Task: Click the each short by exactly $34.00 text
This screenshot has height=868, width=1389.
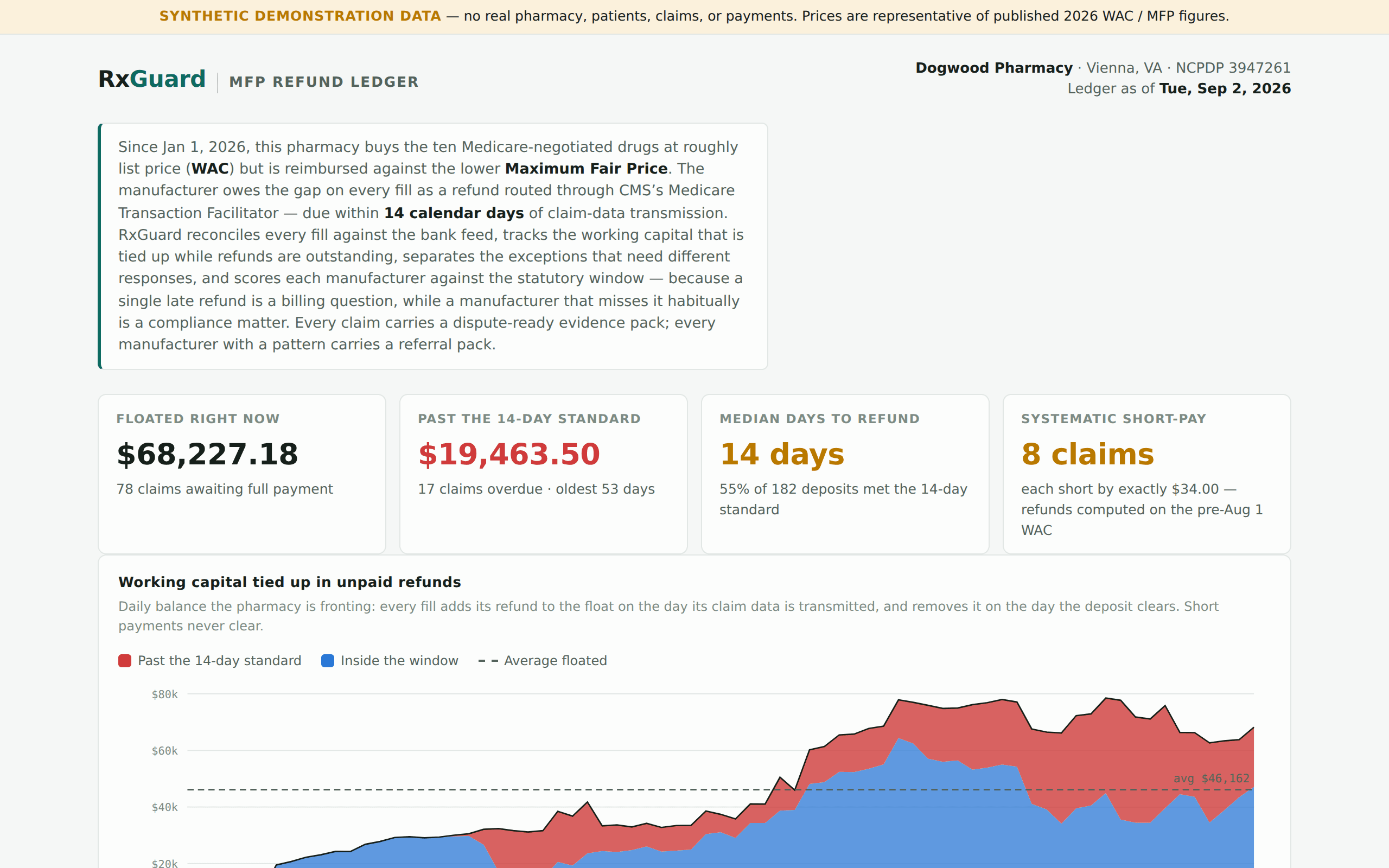Action: 1142,510
